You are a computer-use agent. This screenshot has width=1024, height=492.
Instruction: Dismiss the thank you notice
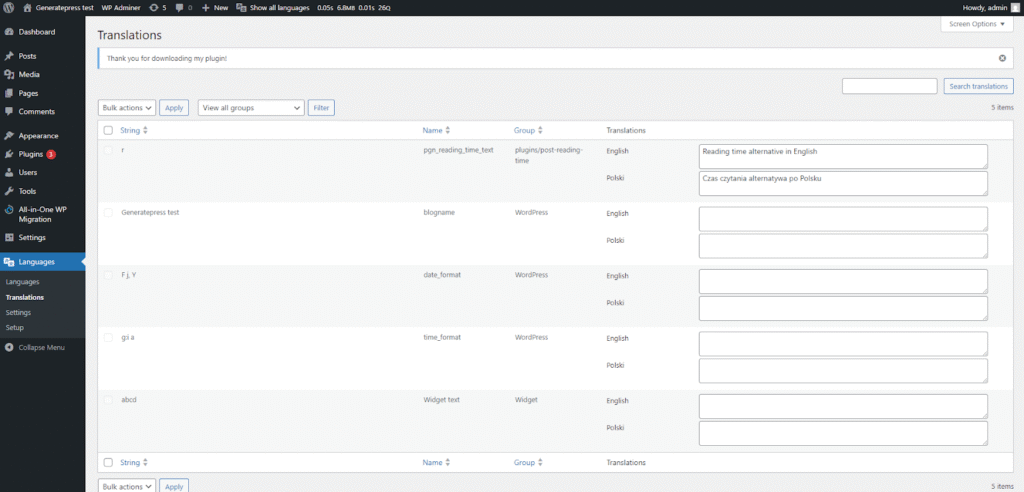1002,58
